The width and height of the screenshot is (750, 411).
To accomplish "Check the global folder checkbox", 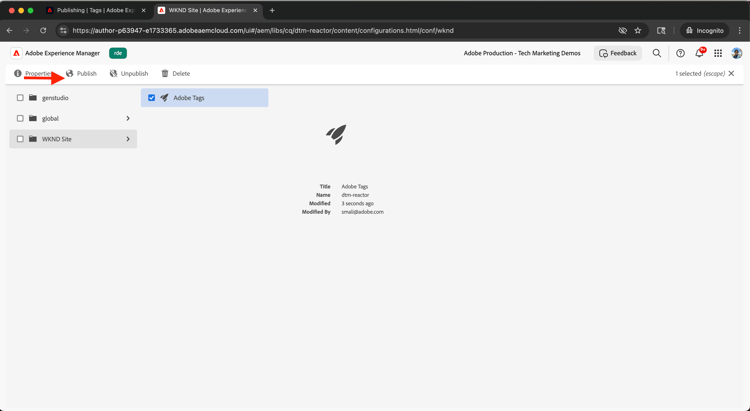I will click(x=20, y=118).
